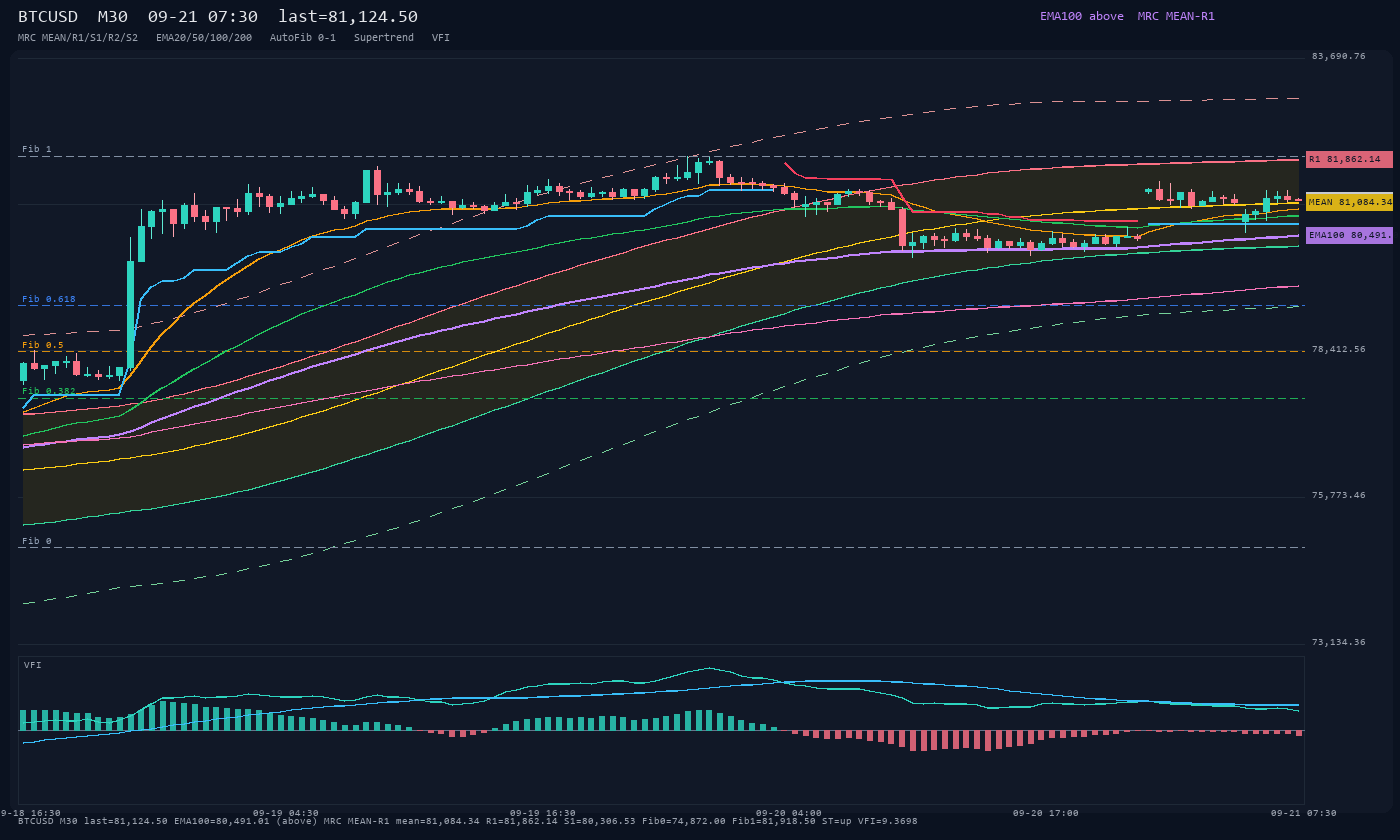
Task: Click the 'Fib 0.382' level label
Action: click(x=49, y=392)
